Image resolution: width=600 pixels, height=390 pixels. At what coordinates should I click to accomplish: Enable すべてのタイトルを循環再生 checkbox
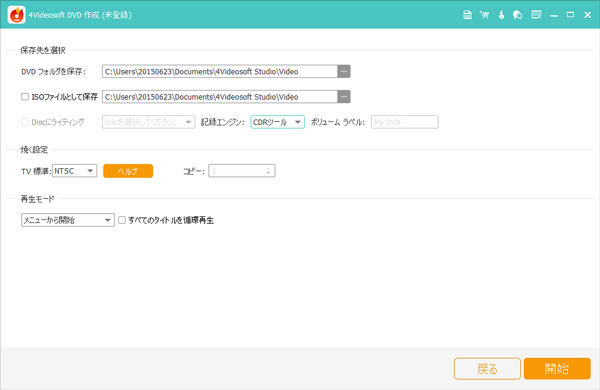tap(122, 220)
